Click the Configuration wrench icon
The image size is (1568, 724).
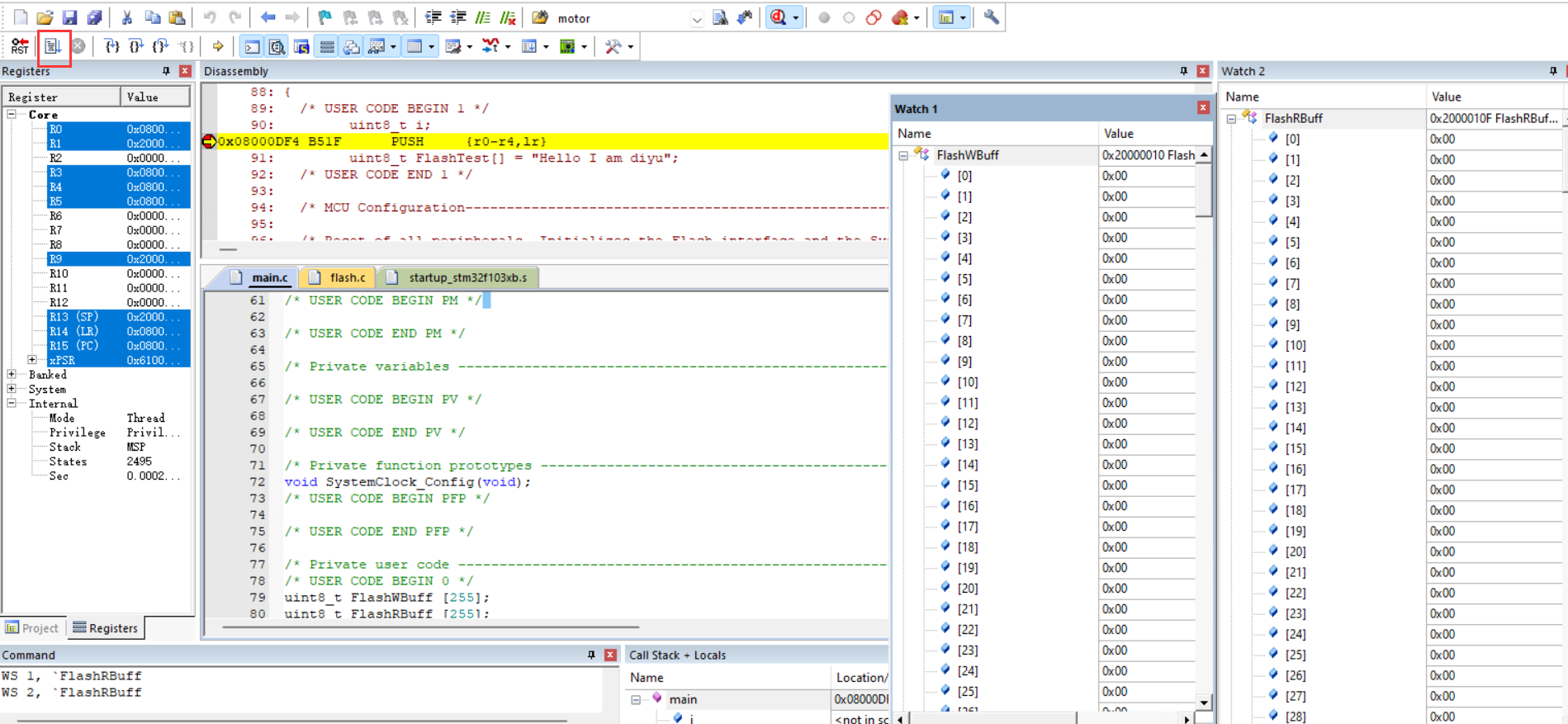click(x=992, y=17)
